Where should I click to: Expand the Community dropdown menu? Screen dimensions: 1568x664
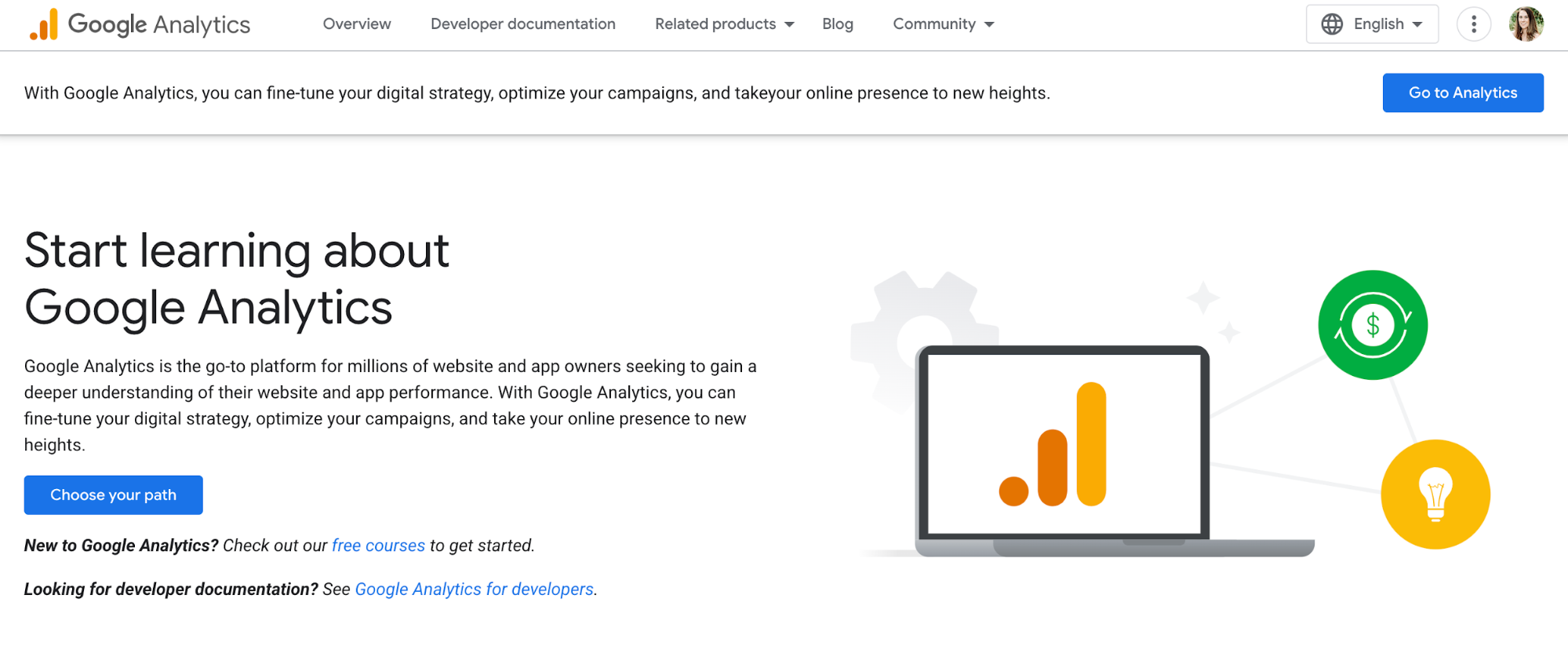click(944, 24)
